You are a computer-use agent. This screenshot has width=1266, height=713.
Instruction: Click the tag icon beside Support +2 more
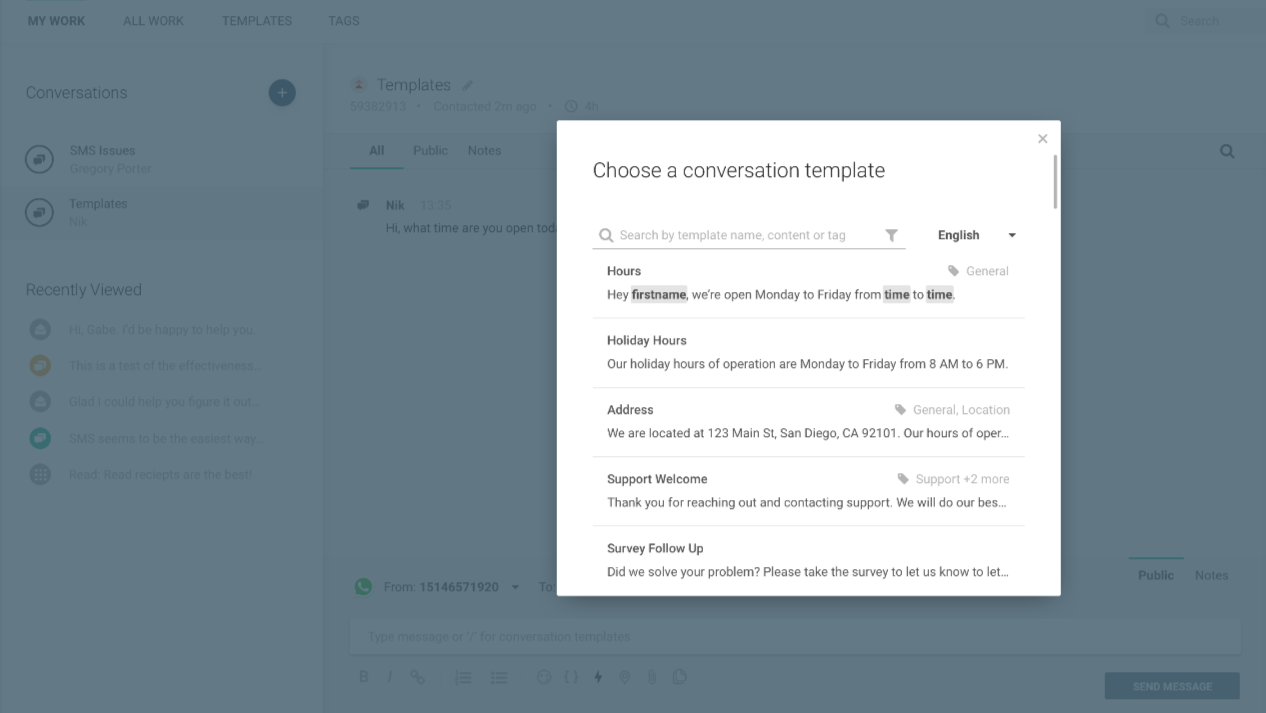pos(903,479)
